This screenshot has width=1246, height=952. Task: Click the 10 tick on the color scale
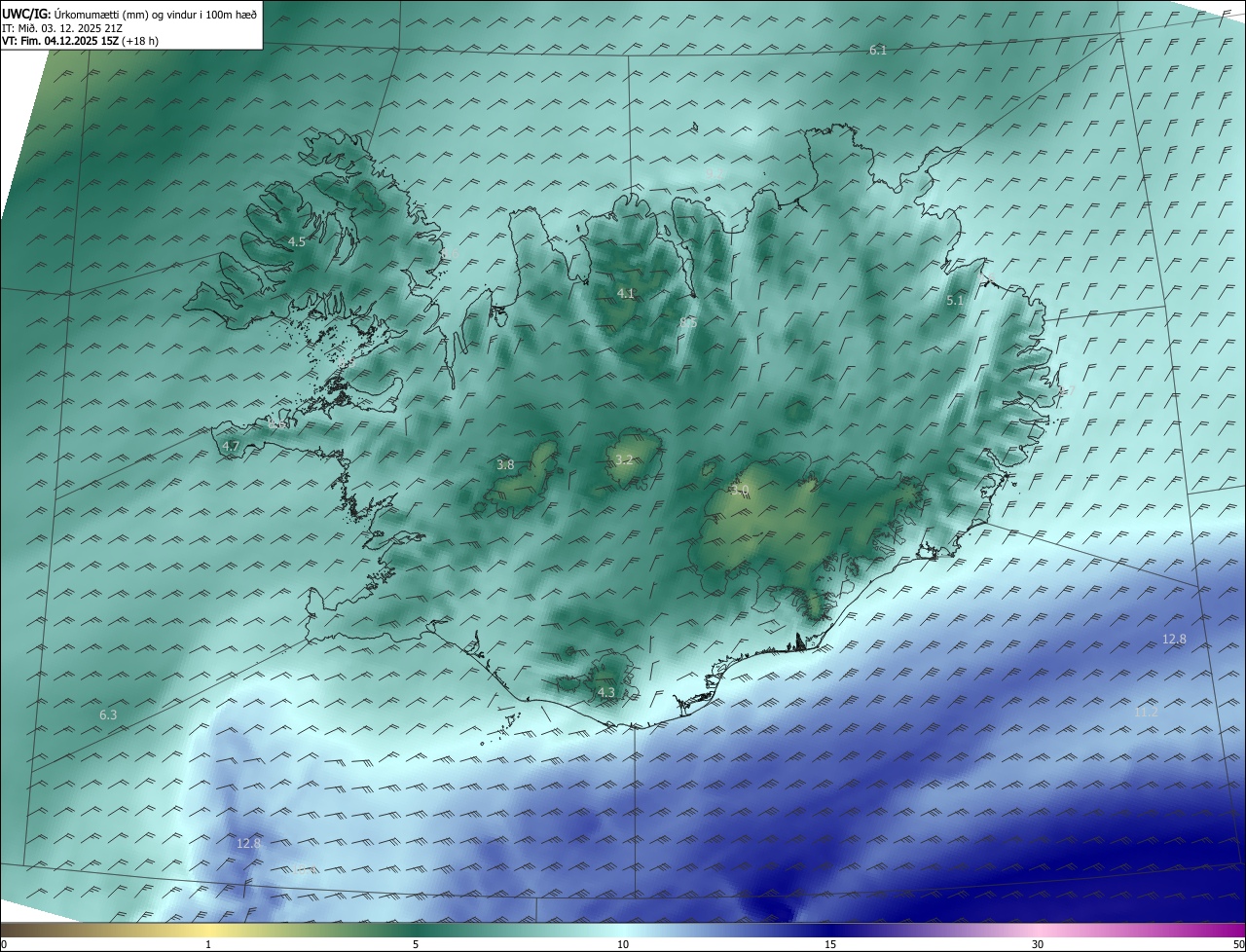tap(623, 944)
